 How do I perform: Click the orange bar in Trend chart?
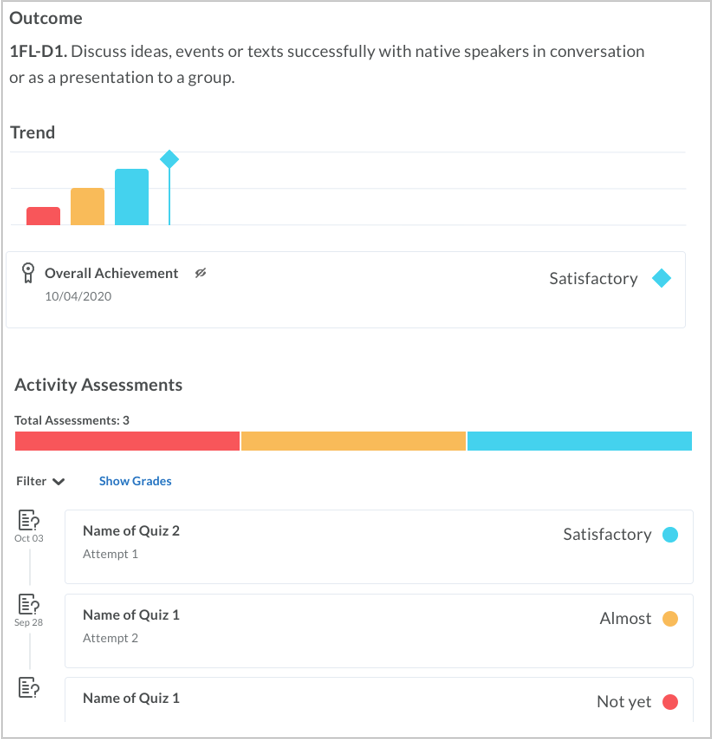[87, 207]
